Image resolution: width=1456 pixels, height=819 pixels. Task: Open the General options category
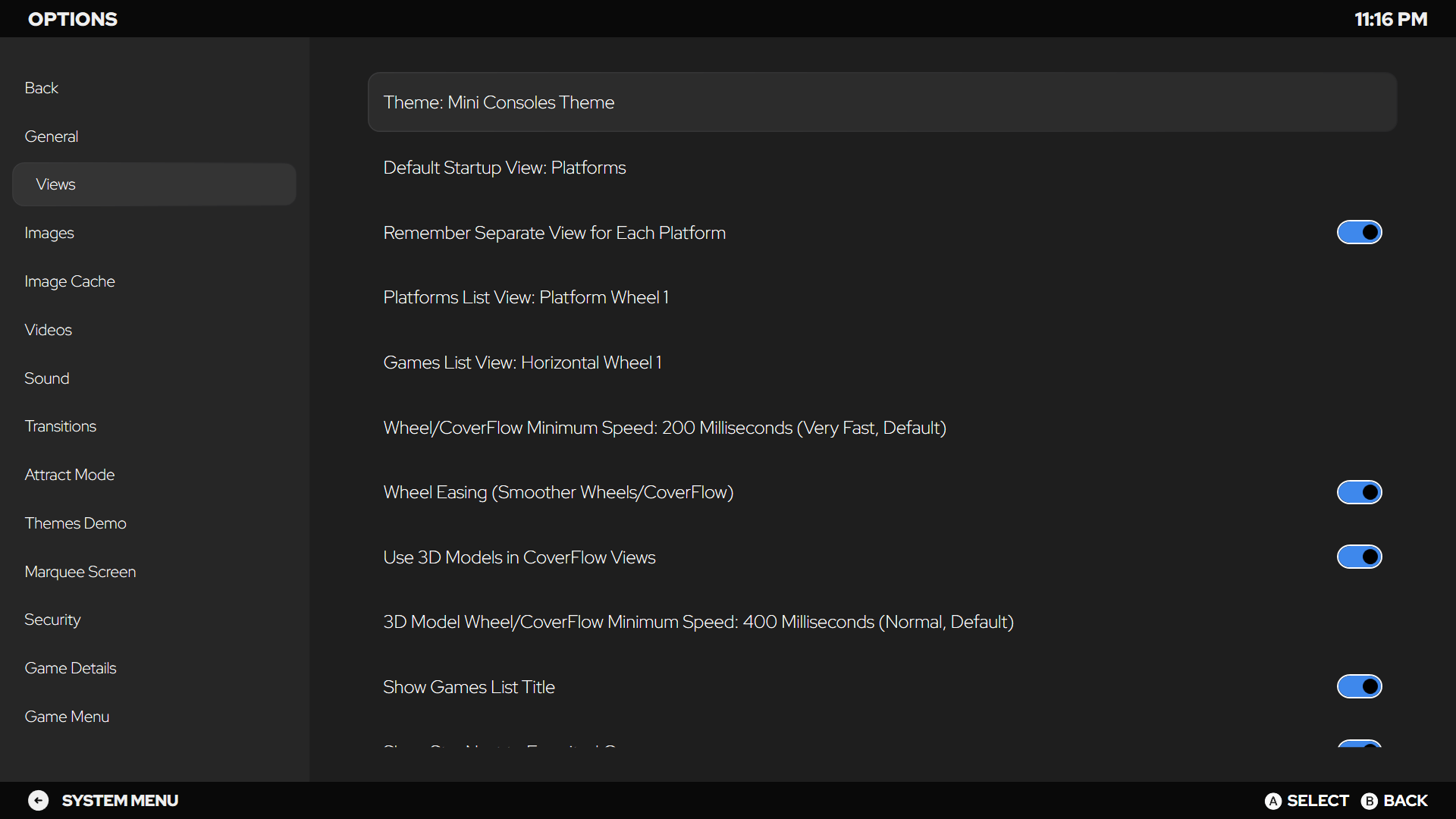pyautogui.click(x=154, y=136)
